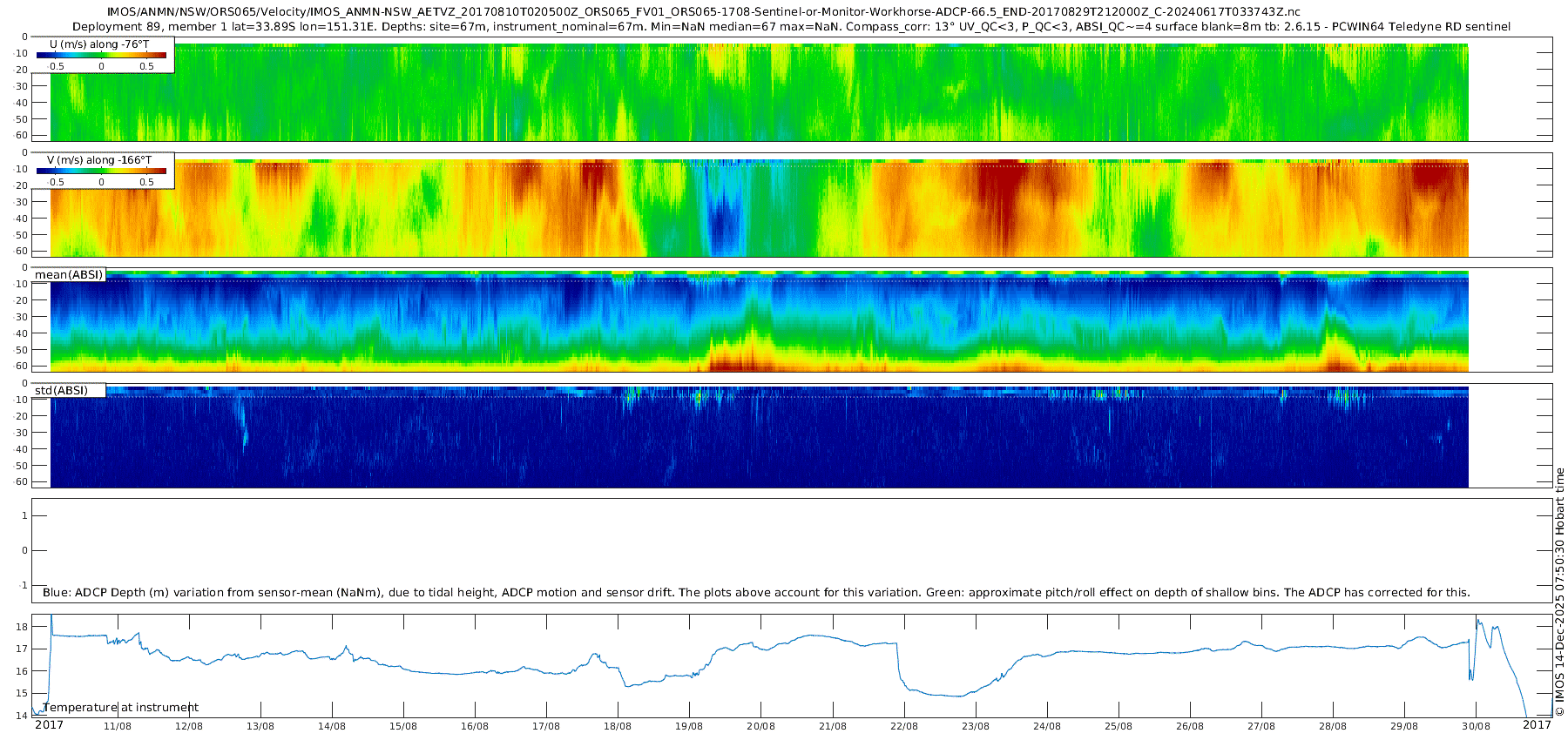Click the V velocity colorbar
This screenshot has height=740, width=1568.
point(101,171)
